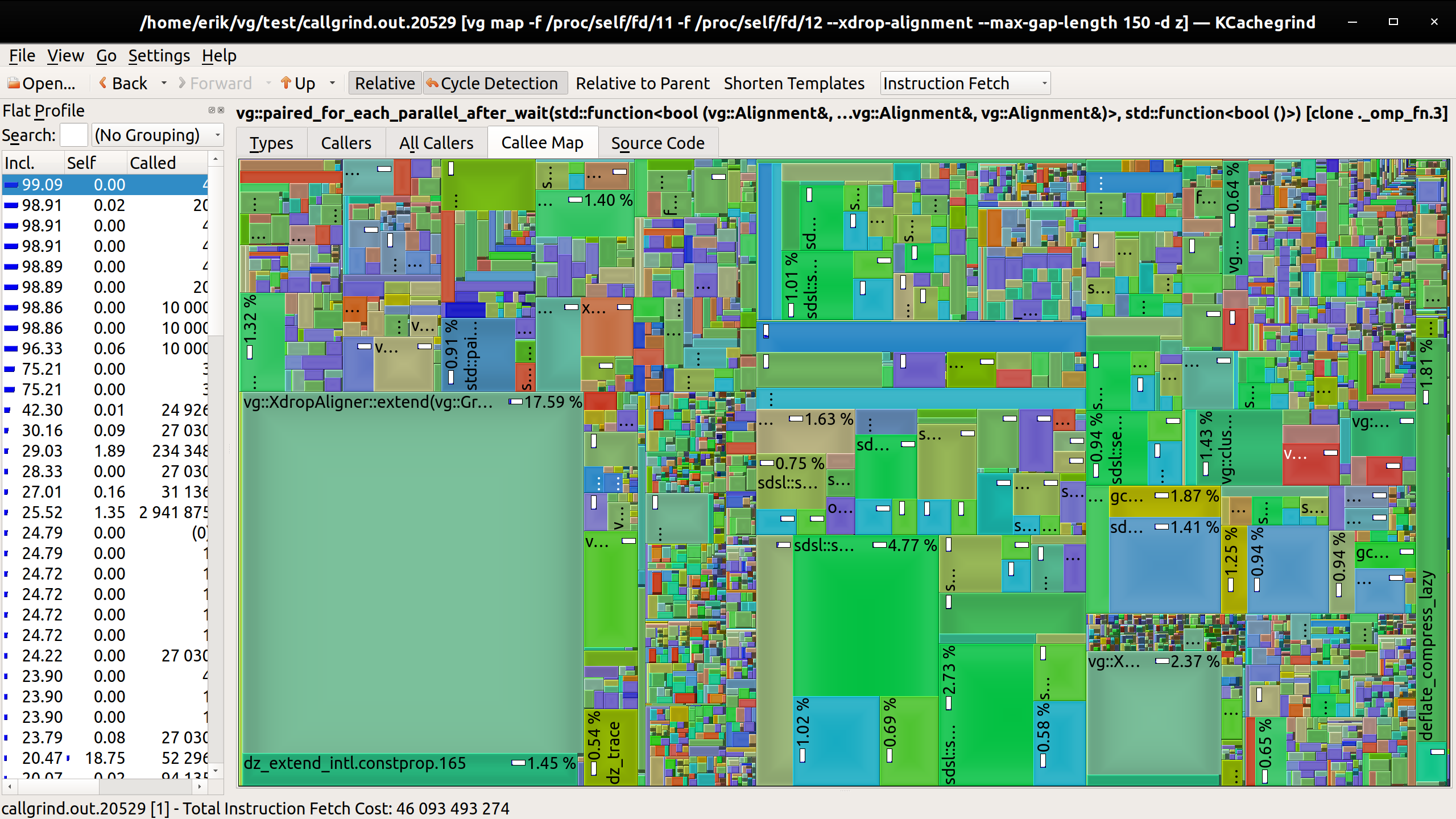Click the orange Up arrow icon
1456x819 pixels.
coord(287,83)
